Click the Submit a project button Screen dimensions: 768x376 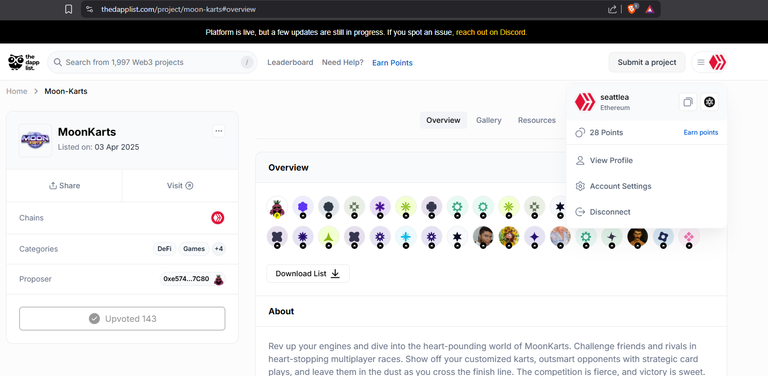[x=647, y=62]
